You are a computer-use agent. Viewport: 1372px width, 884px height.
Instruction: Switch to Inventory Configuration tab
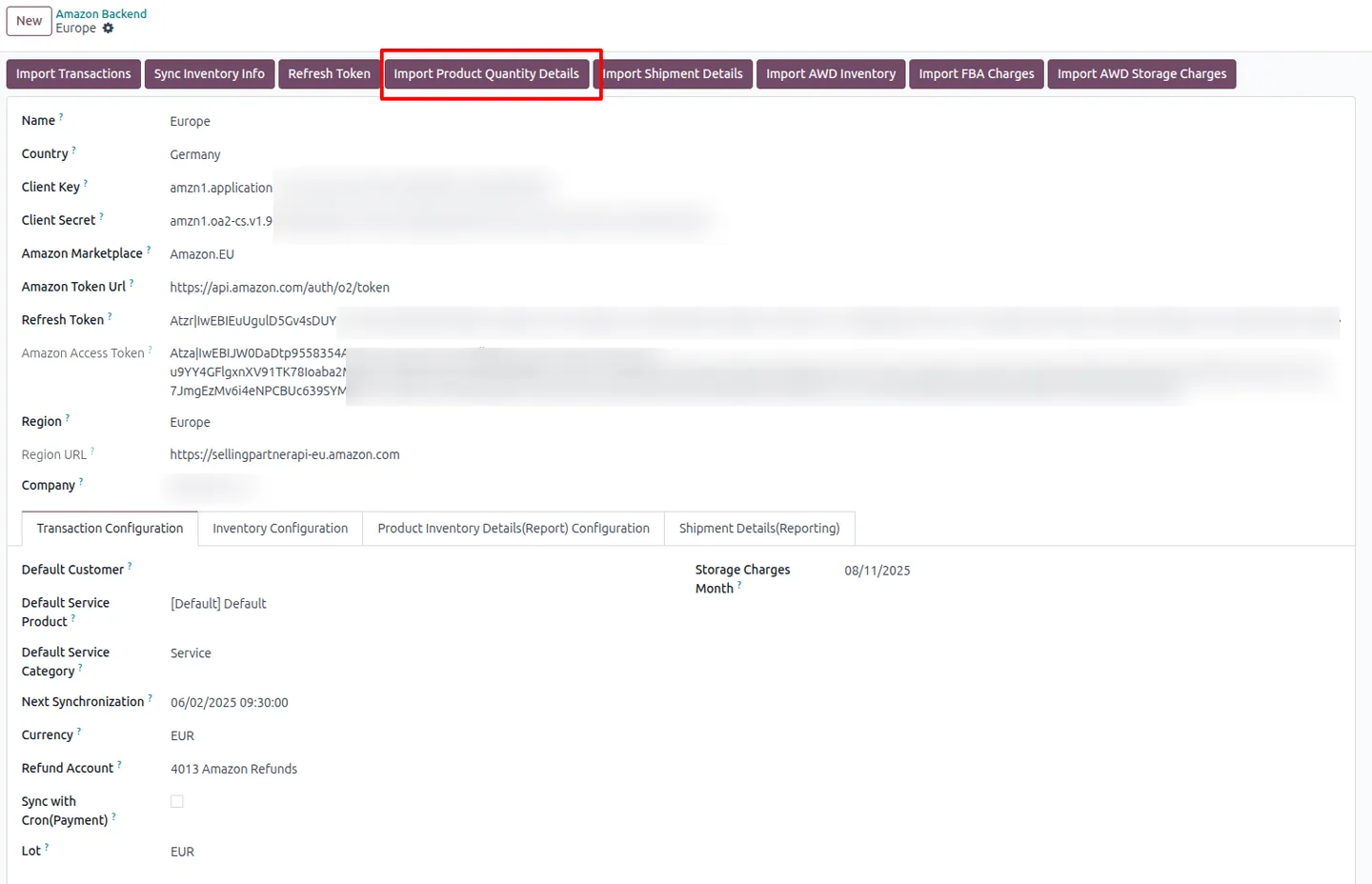[x=280, y=529]
